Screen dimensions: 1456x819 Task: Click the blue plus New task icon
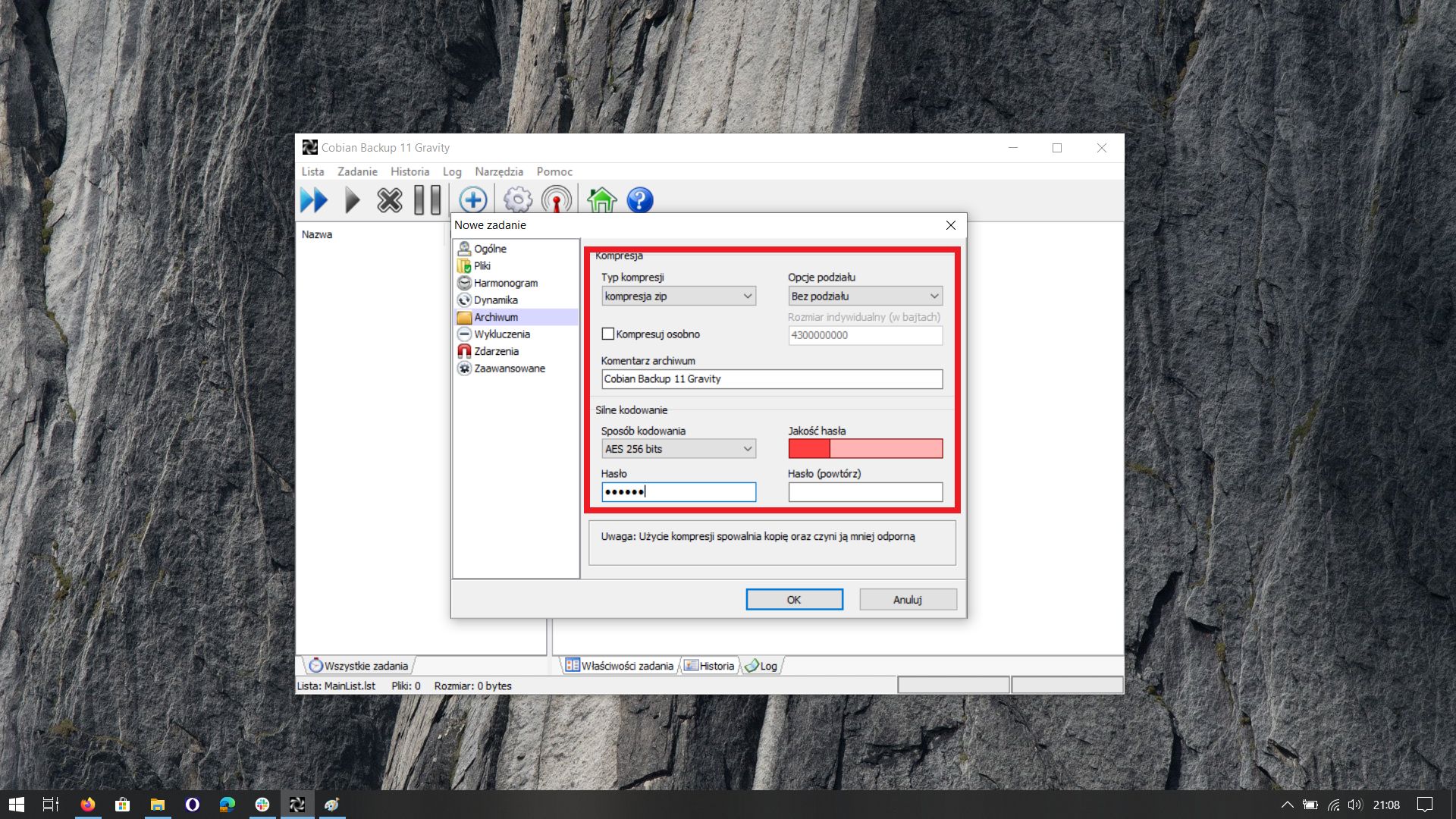(x=472, y=201)
